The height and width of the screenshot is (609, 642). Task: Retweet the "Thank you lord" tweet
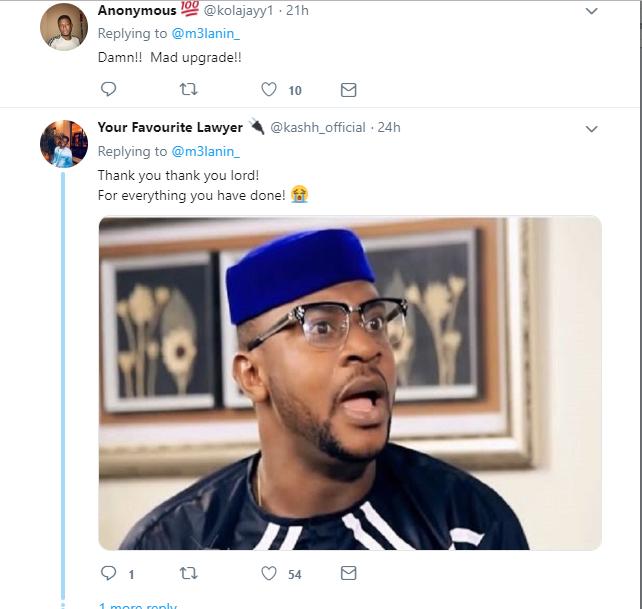[x=187, y=574]
